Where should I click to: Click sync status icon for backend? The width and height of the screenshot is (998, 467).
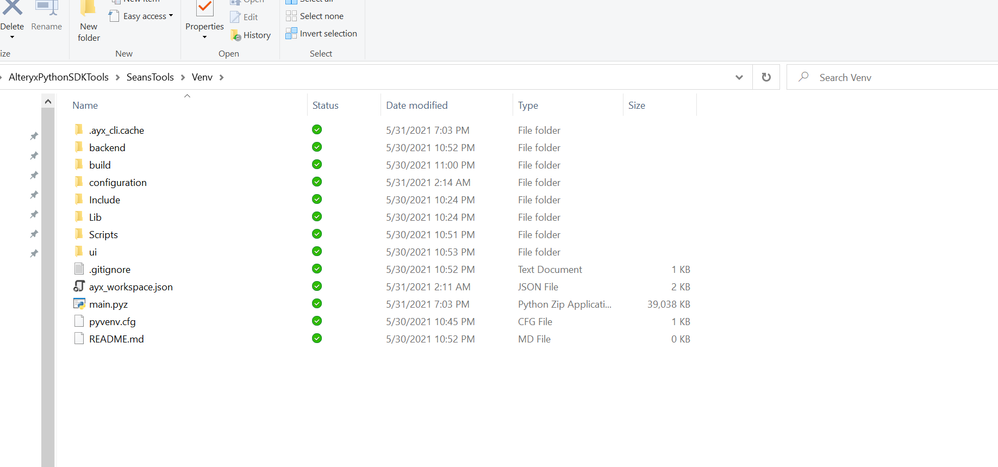pyautogui.click(x=317, y=147)
